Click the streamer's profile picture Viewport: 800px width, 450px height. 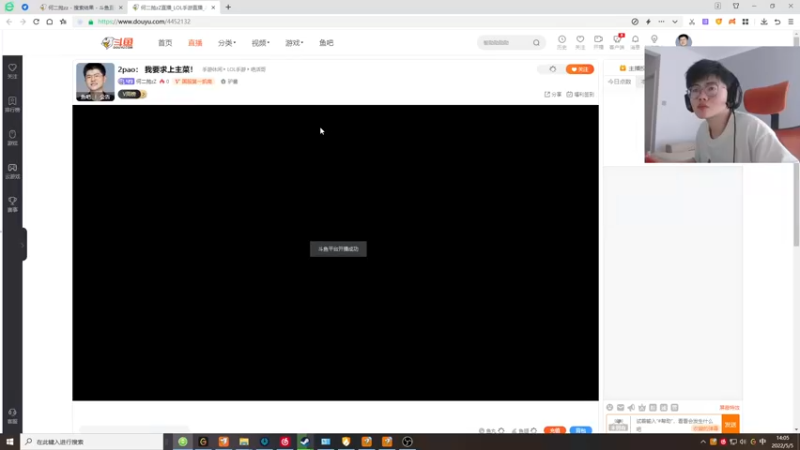pyautogui.click(x=95, y=82)
